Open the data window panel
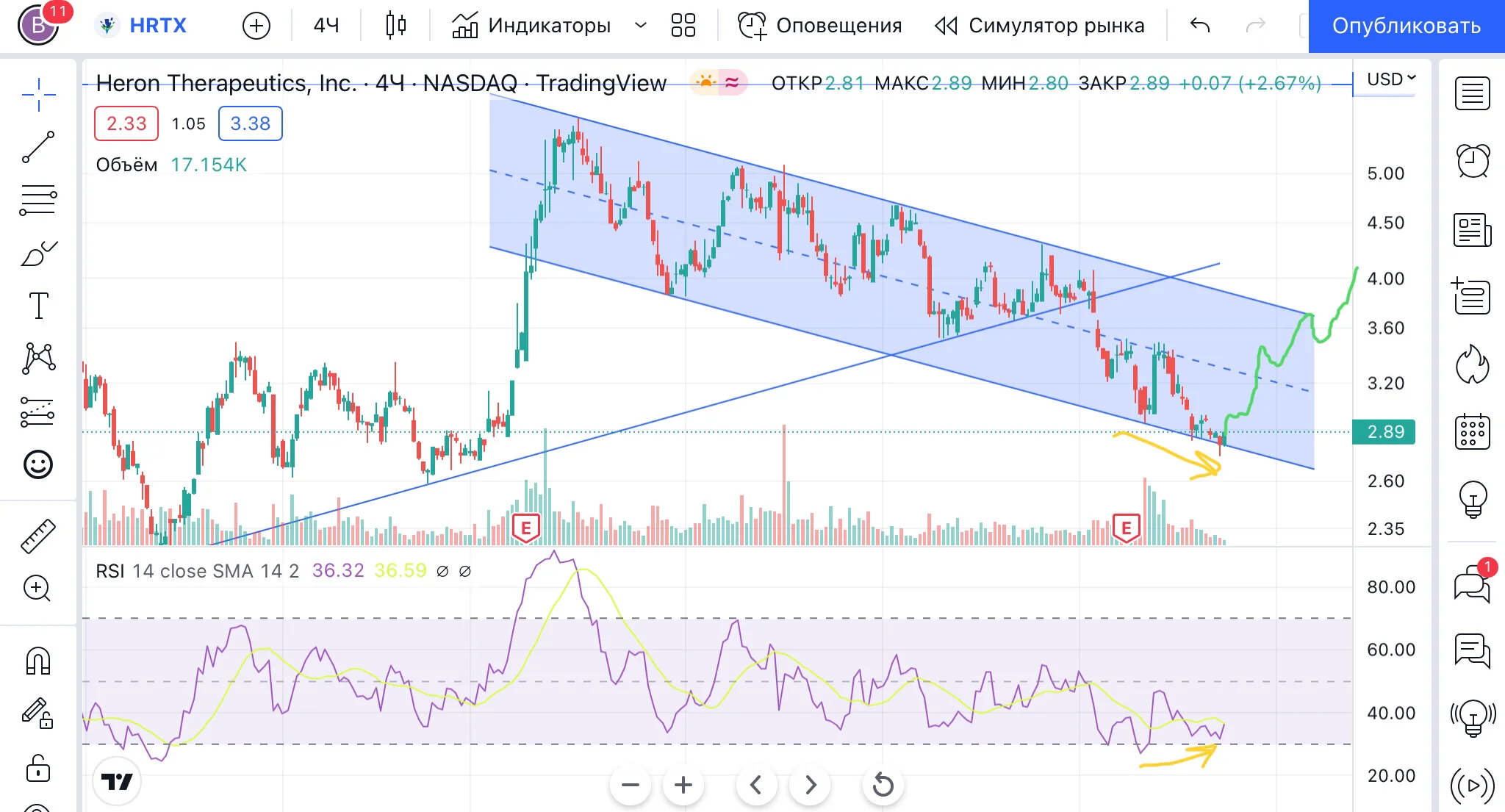1505x812 pixels. pos(1471,296)
